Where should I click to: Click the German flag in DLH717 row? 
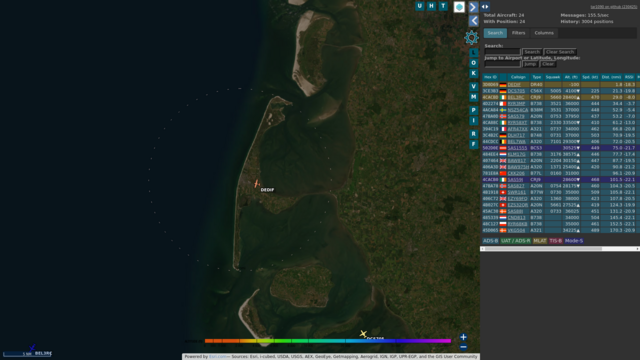point(503,136)
